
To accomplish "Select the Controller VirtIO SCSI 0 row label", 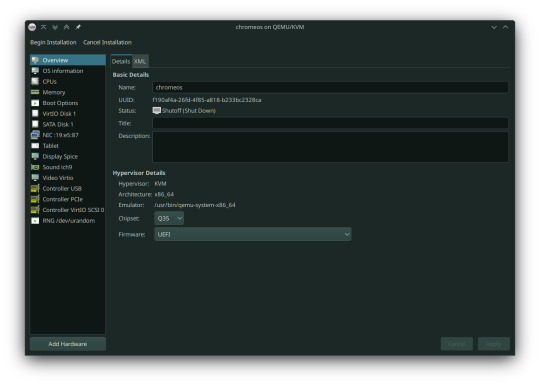I will tap(73, 210).
